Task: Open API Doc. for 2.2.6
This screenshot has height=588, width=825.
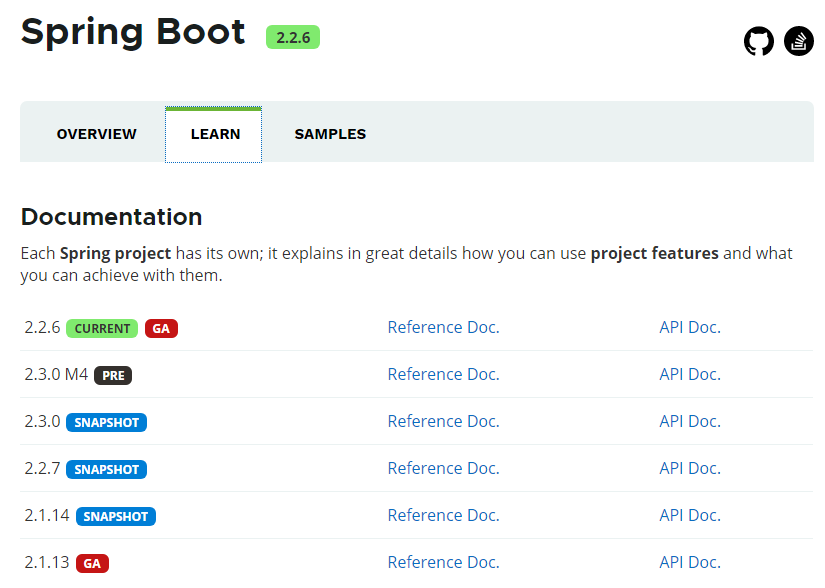Action: (x=690, y=327)
